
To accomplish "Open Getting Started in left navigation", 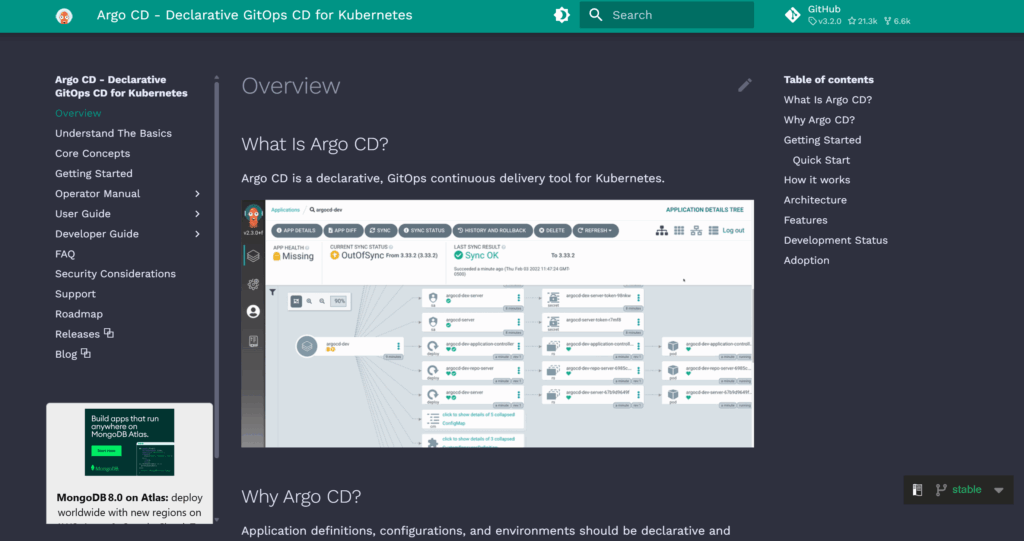I will click(94, 173).
